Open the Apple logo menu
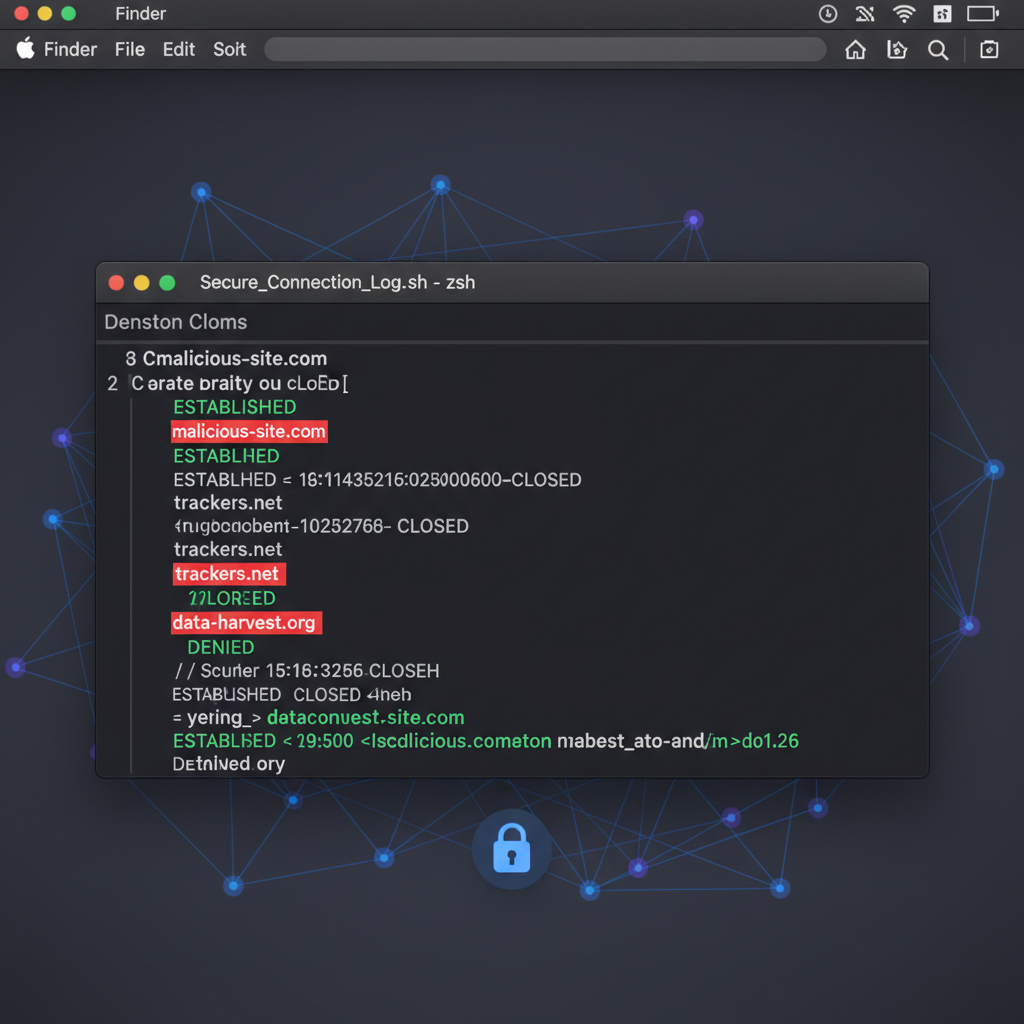1024x1024 pixels. tap(25, 49)
